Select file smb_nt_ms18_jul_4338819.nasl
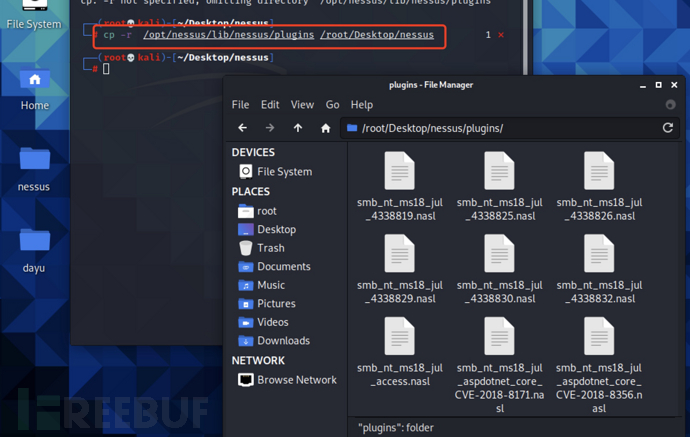Screen dimensions: 690x437 (400, 186)
